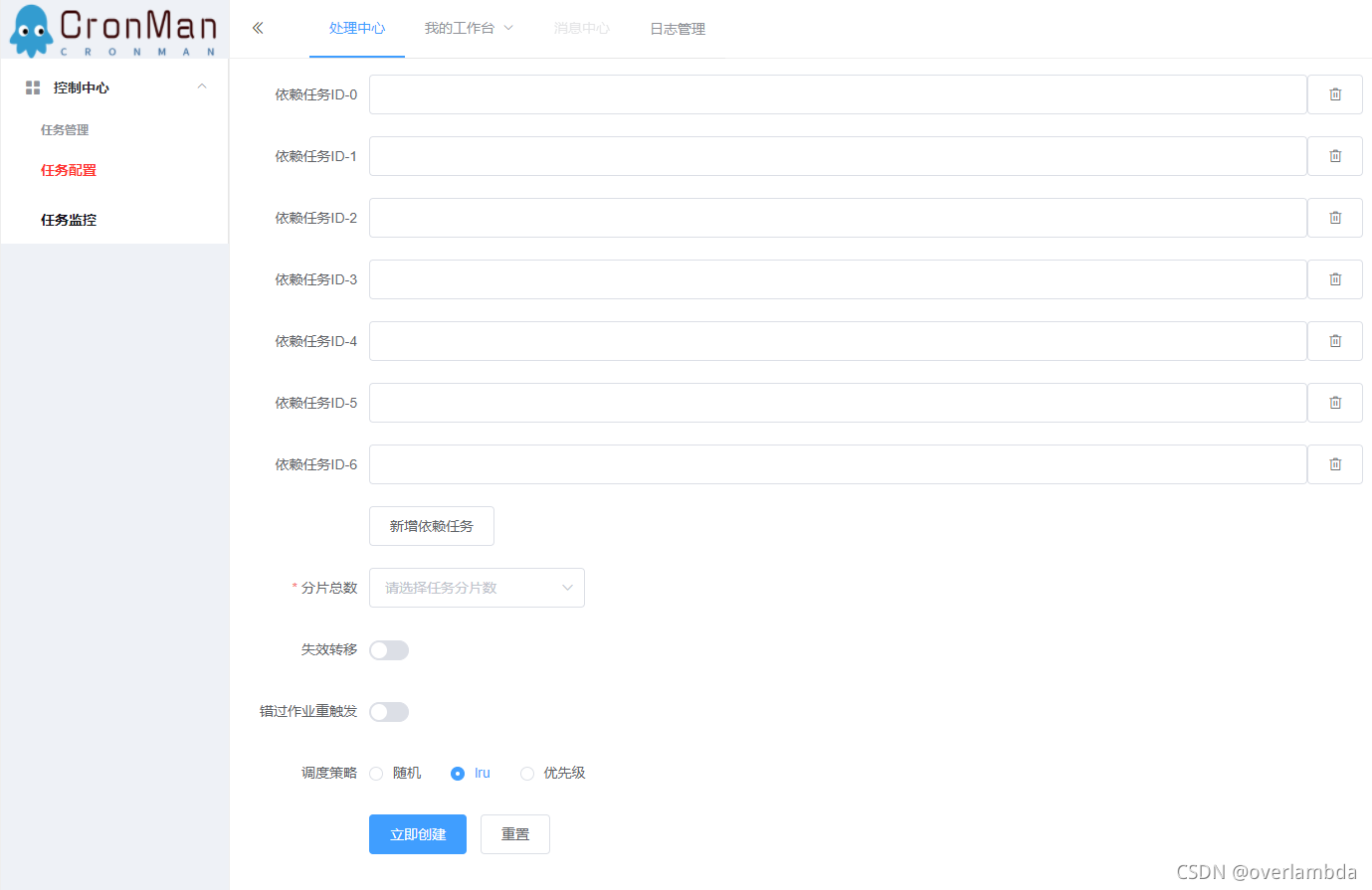Focus the 依赖任务ID-0 input field
The width and height of the screenshot is (1372, 890).
coord(838,94)
